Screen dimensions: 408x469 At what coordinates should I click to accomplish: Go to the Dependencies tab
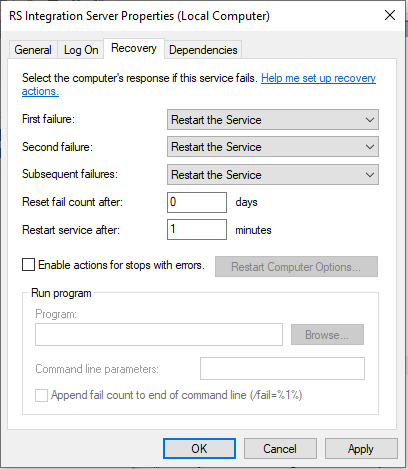pyautogui.click(x=203, y=50)
